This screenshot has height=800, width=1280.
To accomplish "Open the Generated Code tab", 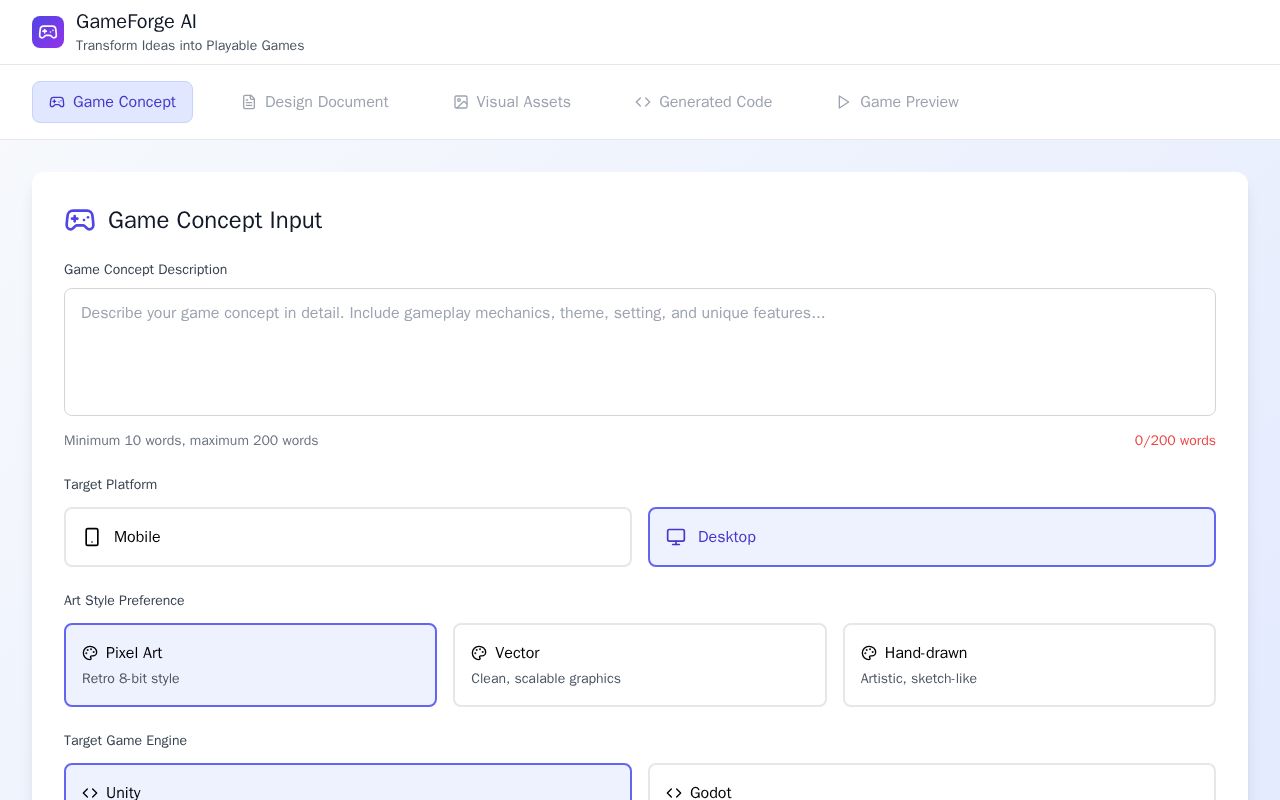I will click(x=704, y=102).
